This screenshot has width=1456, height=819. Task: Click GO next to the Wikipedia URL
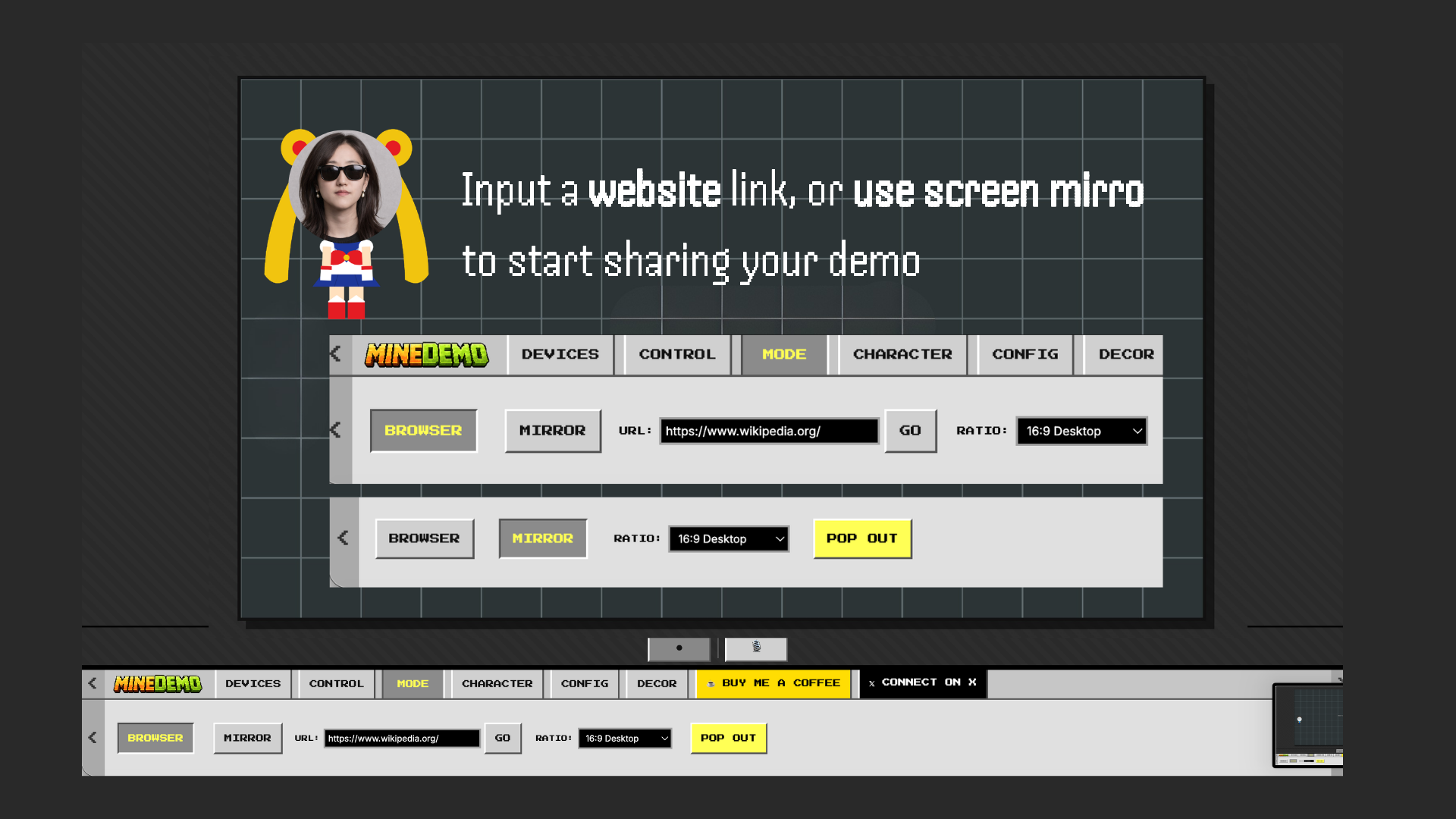[910, 431]
